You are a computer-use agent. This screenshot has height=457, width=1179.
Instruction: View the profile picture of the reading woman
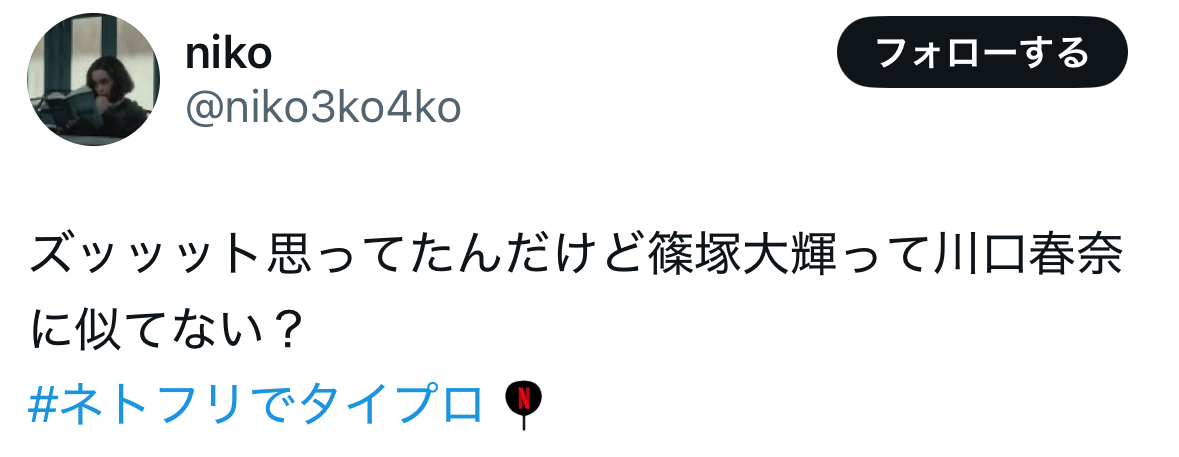click(x=94, y=80)
